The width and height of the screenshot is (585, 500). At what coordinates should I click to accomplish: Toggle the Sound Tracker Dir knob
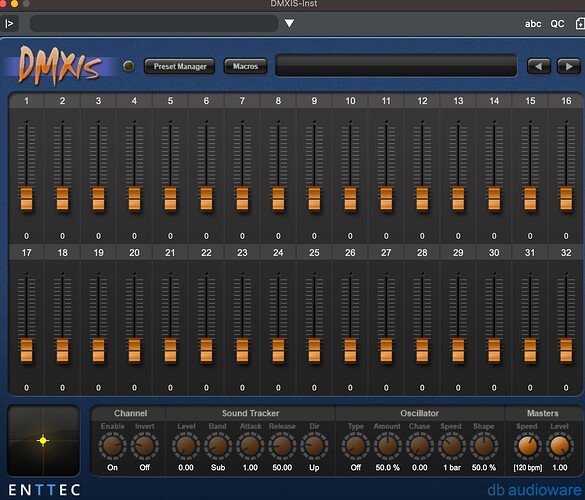click(315, 446)
